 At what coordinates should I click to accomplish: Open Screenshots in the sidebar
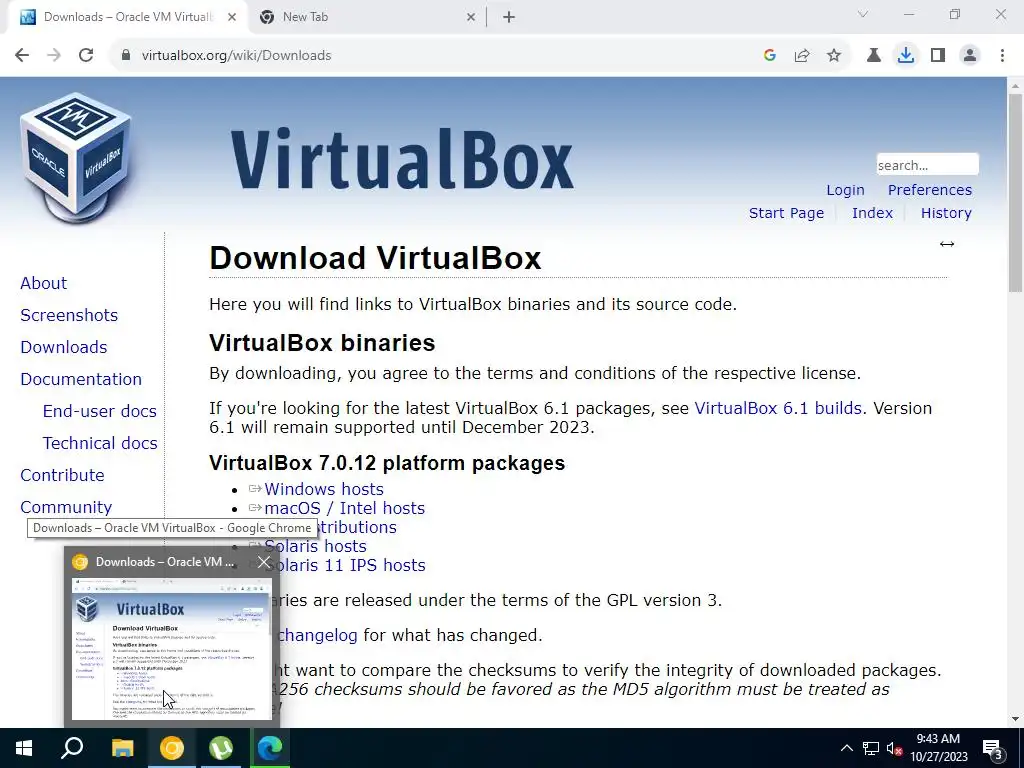69,315
